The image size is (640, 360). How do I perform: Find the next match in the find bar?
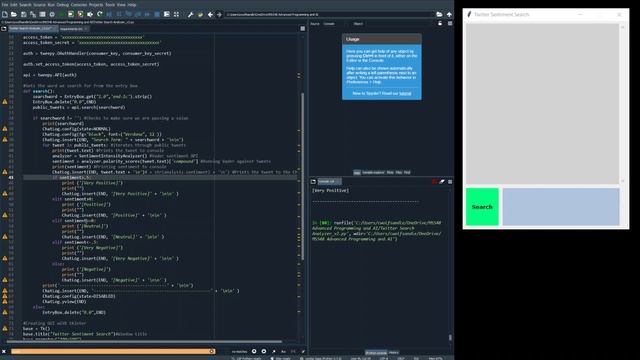click(264, 351)
